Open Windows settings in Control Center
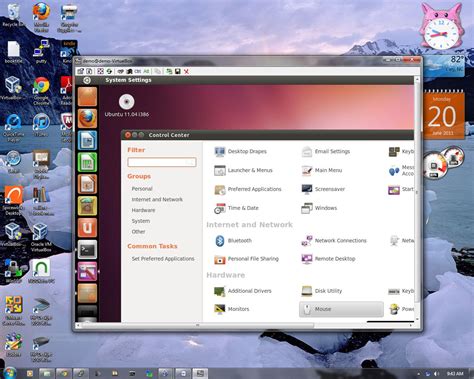Viewport: 474px width, 379px height. tap(319, 208)
